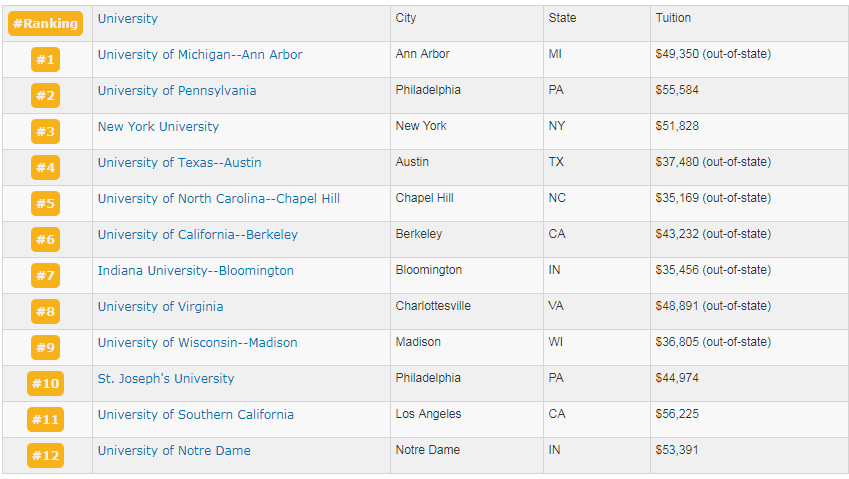The height and width of the screenshot is (479, 849).
Task: Open the University of Pennsylvania link
Action: point(176,91)
